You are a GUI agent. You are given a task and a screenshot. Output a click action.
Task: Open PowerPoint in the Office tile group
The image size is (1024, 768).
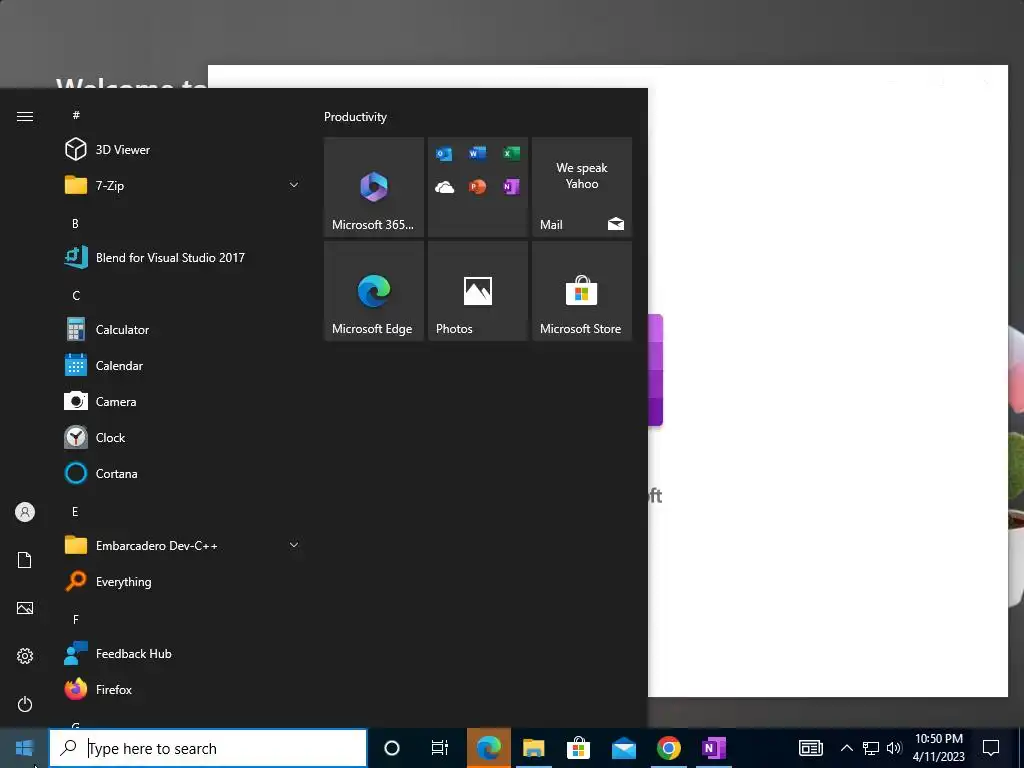tap(477, 187)
